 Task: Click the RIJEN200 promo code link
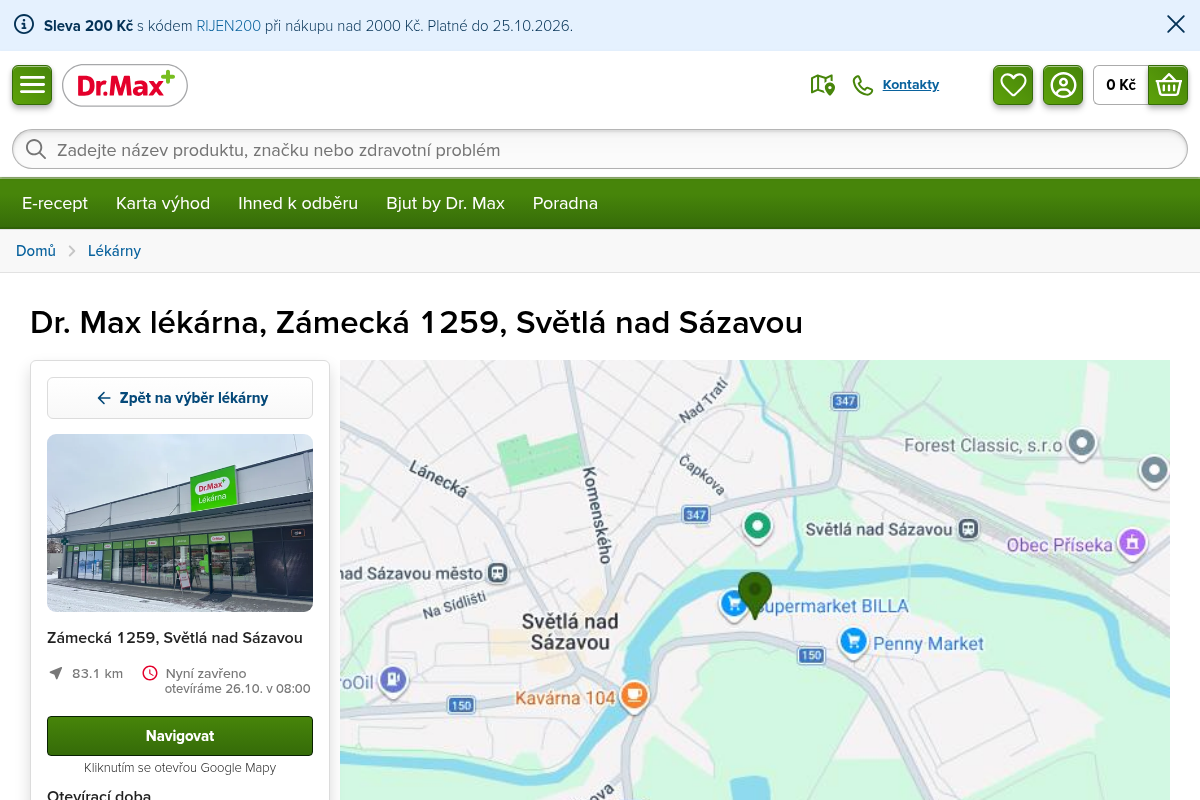[x=229, y=26]
